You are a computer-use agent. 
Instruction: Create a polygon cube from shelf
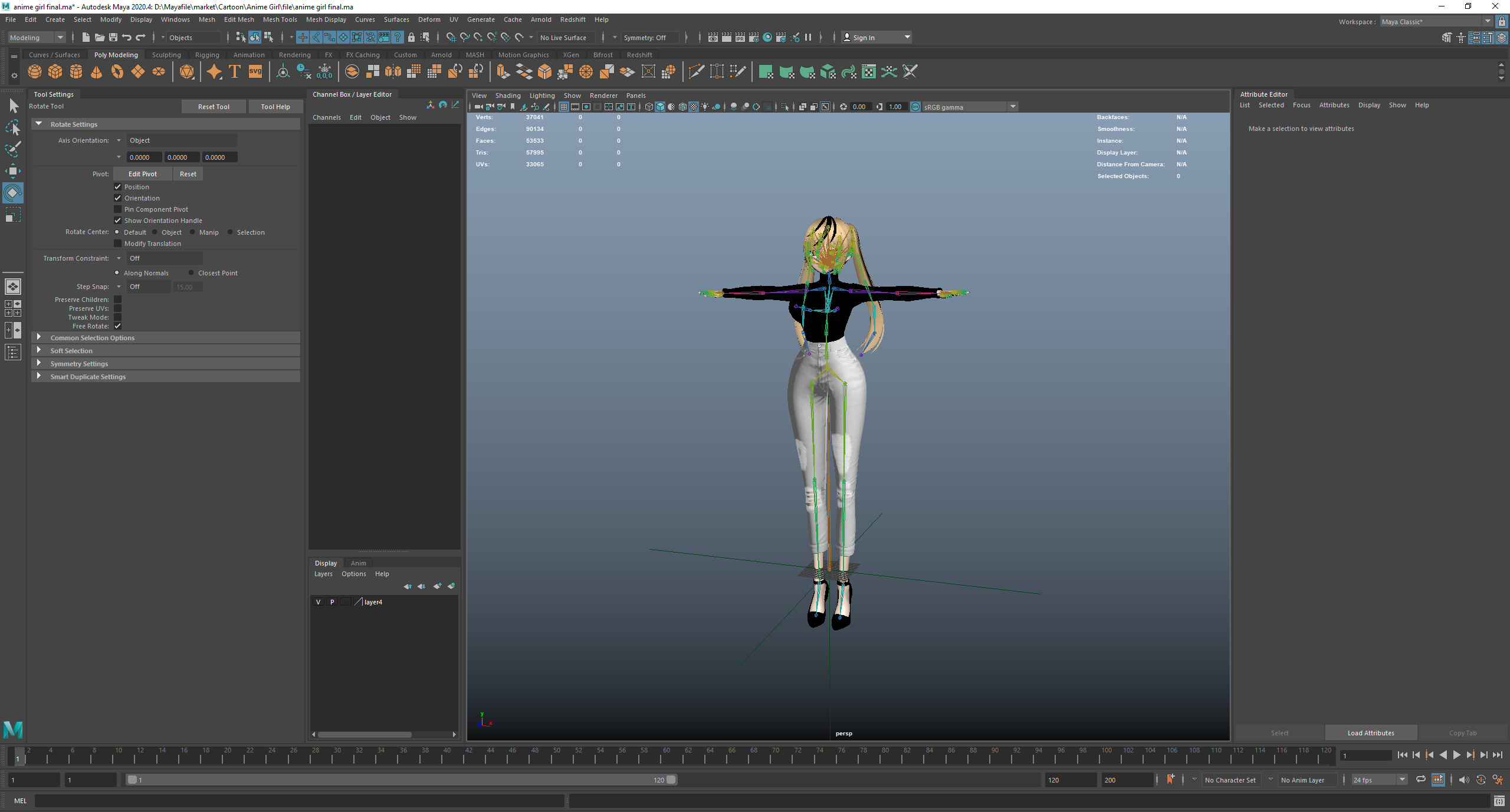pyautogui.click(x=55, y=72)
